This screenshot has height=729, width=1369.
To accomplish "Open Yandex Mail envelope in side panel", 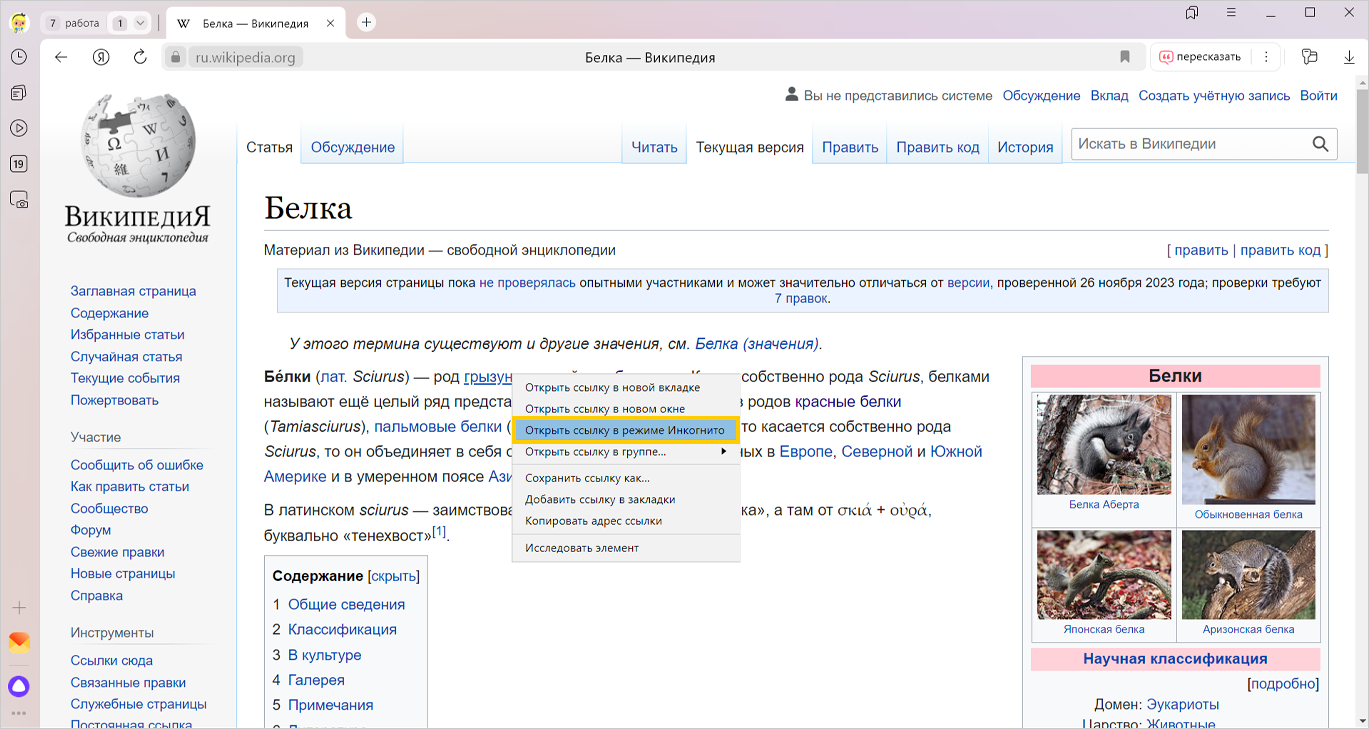I will [19, 642].
